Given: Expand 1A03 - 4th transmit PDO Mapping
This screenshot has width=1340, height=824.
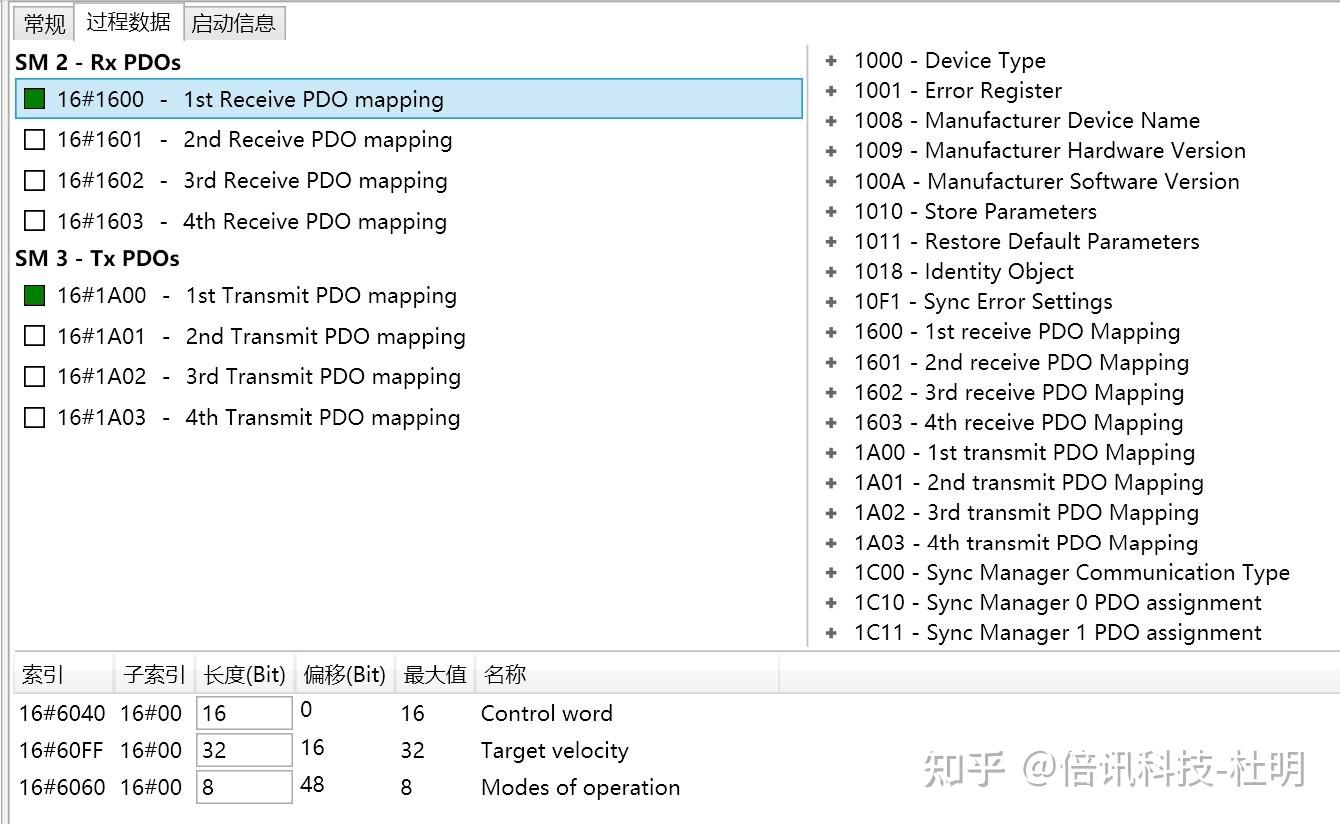Looking at the screenshot, I should [x=831, y=542].
